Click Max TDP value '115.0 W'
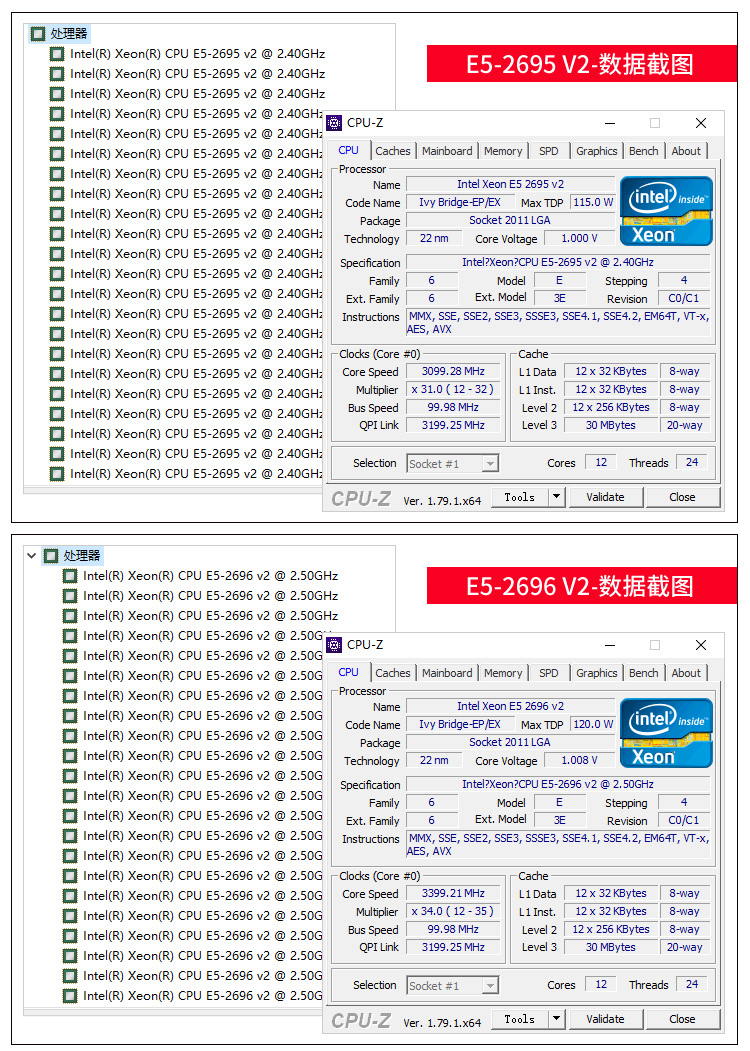 (x=593, y=202)
